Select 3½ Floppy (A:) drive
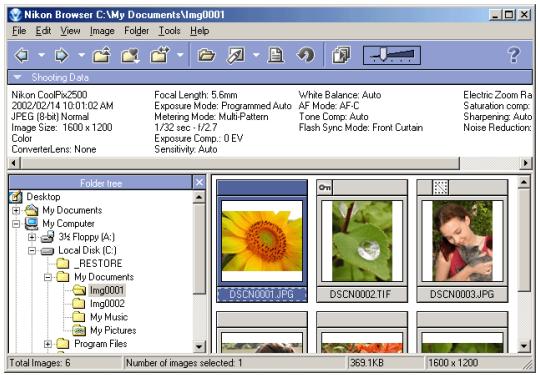 (86, 237)
